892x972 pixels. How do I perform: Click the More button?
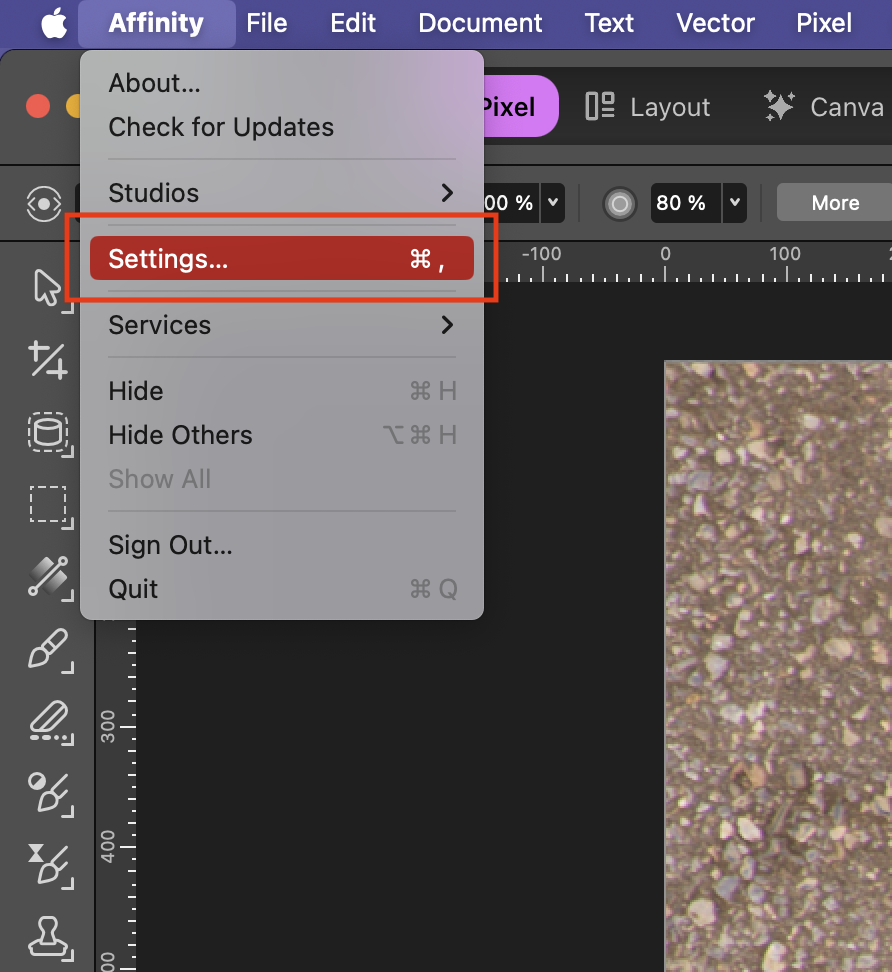(x=835, y=202)
